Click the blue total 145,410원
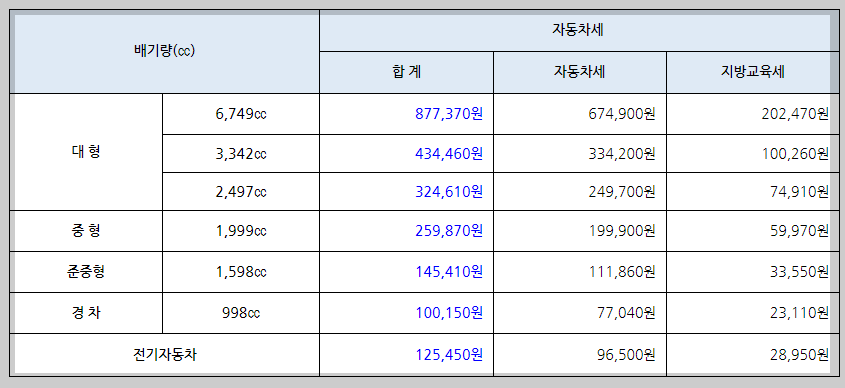Image resolution: width=845 pixels, height=388 pixels. [449, 272]
